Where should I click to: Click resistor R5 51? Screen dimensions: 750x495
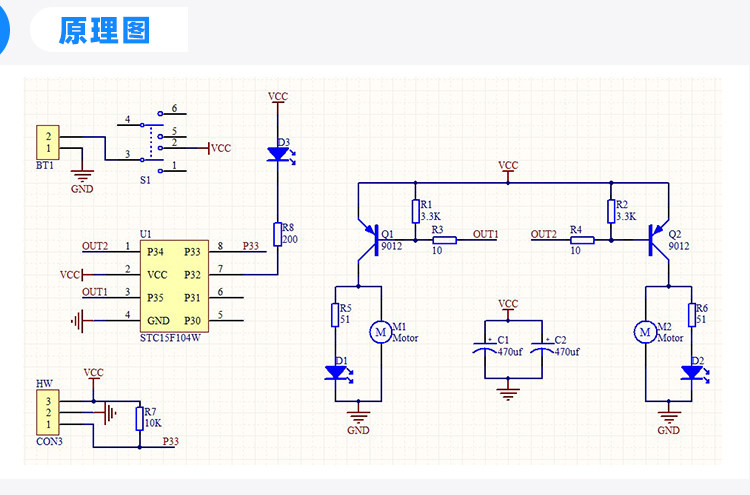(x=335, y=315)
